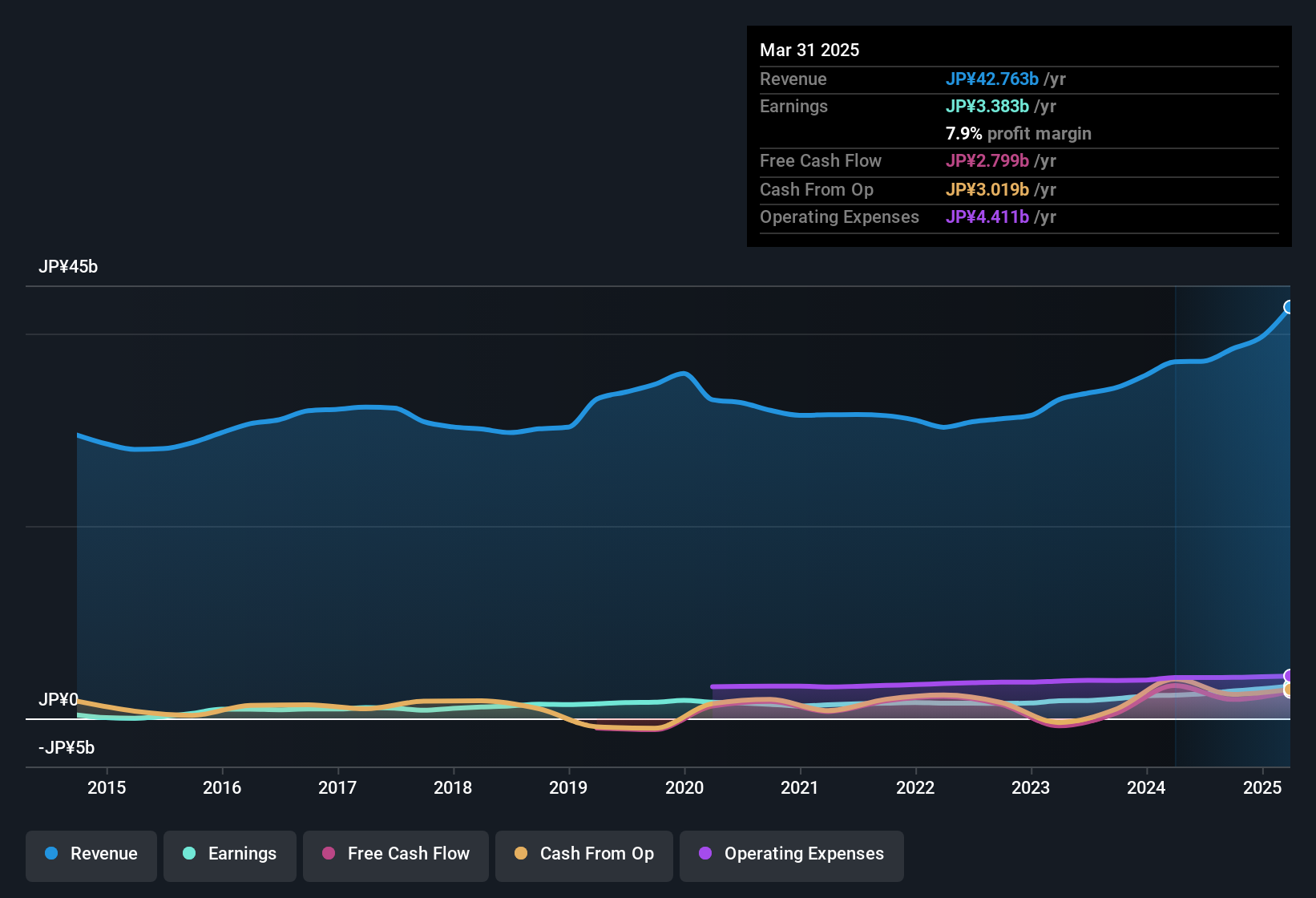Image resolution: width=1316 pixels, height=898 pixels.
Task: Click the Cash From Op orange endpoint marker
Action: click(x=1289, y=690)
